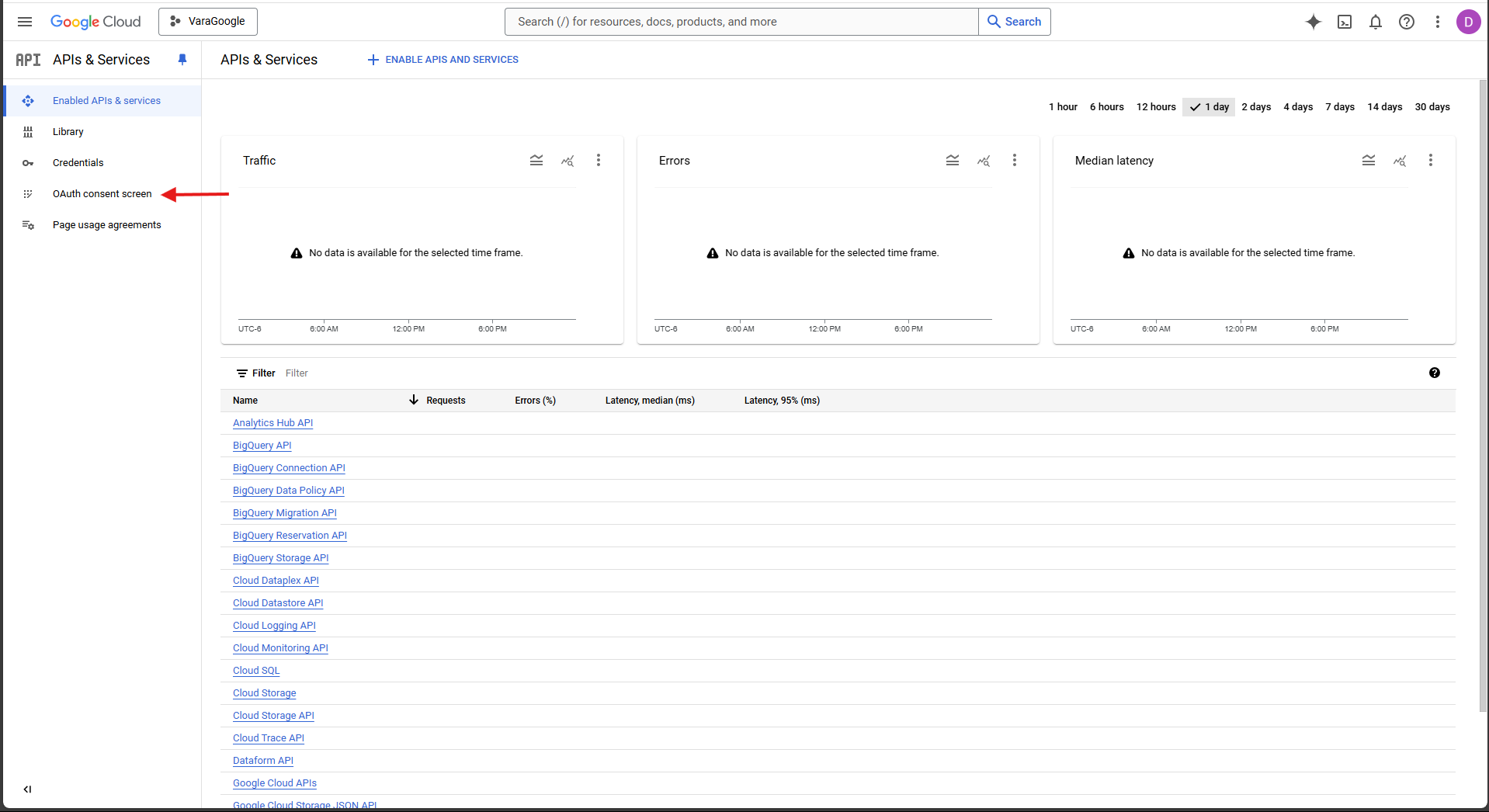1489x812 pixels.
Task: Open Credentials in the sidebar
Action: point(102,163)
